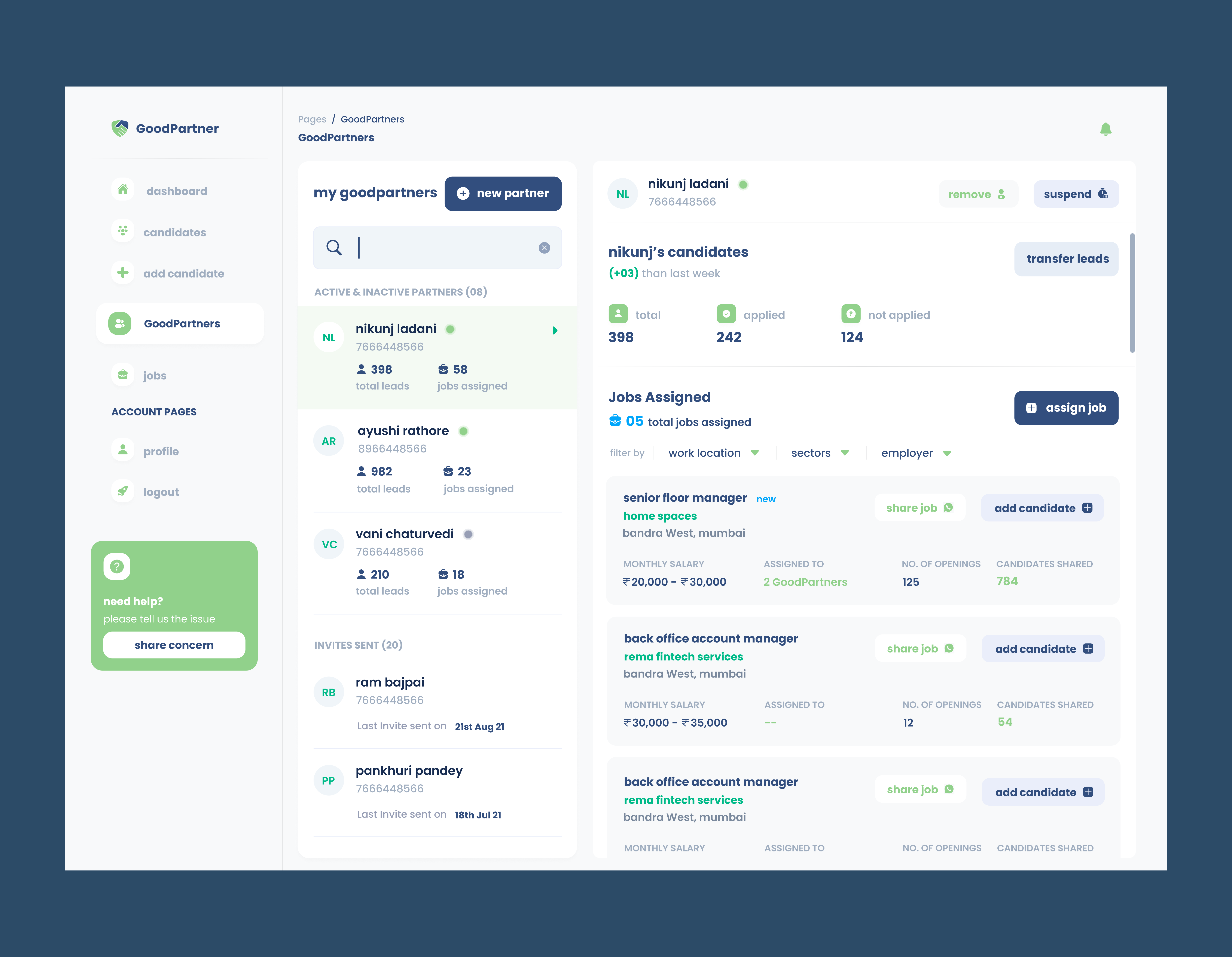Open the dashboard menu item
1232x957 pixels.
point(177,191)
